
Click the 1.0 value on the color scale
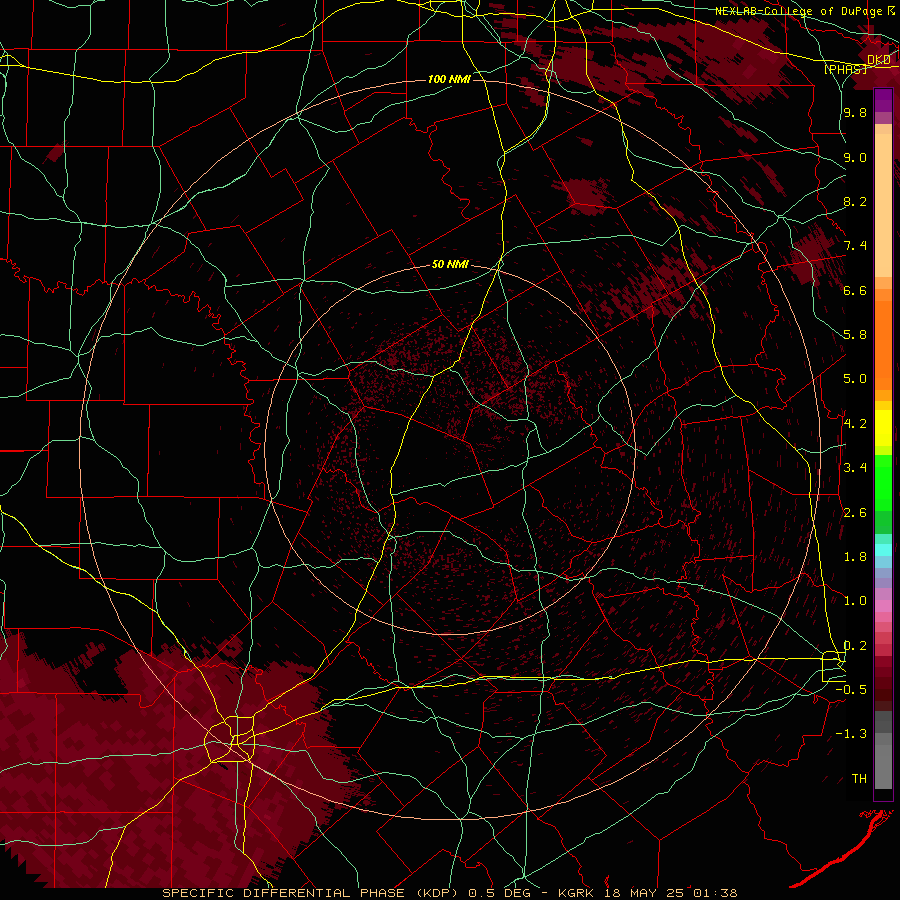(855, 601)
